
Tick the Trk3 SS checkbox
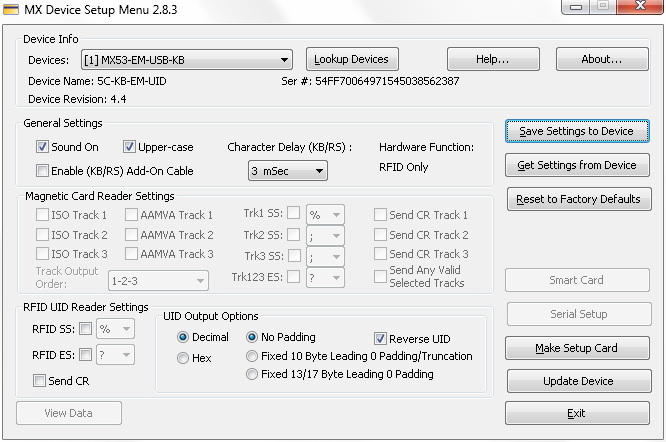coord(294,256)
